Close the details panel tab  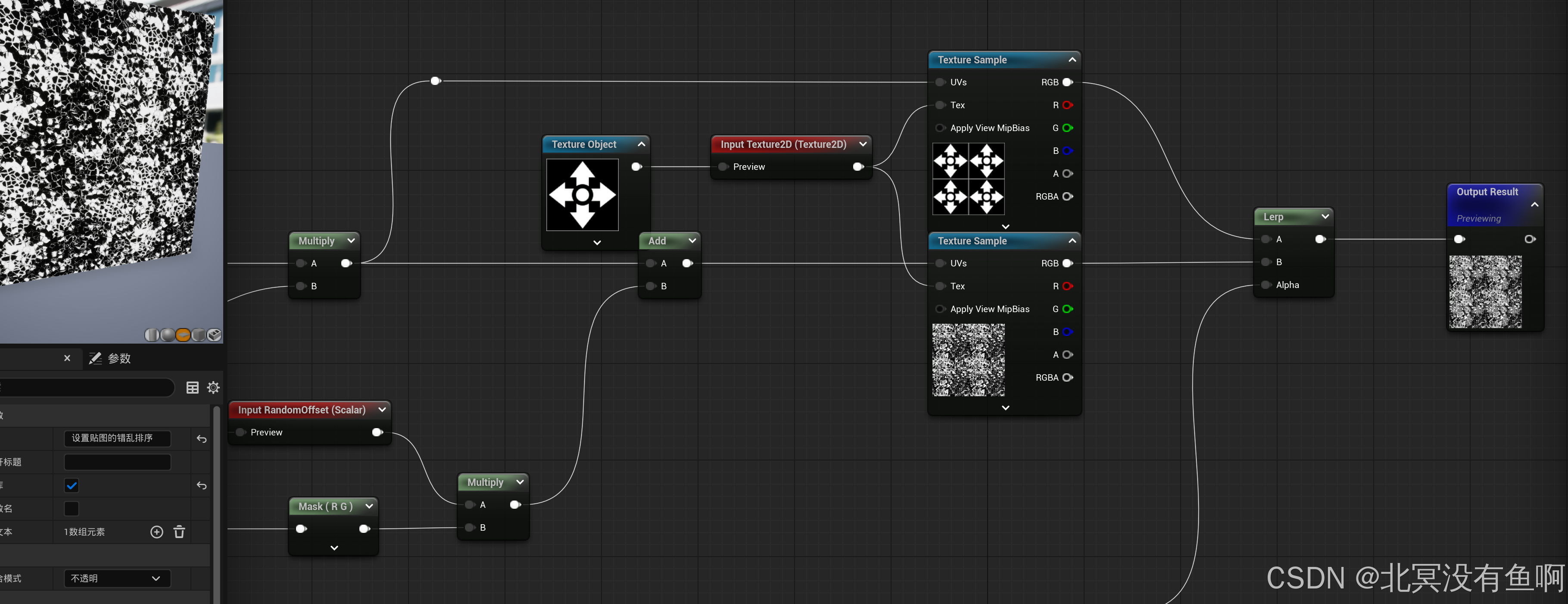[67, 358]
